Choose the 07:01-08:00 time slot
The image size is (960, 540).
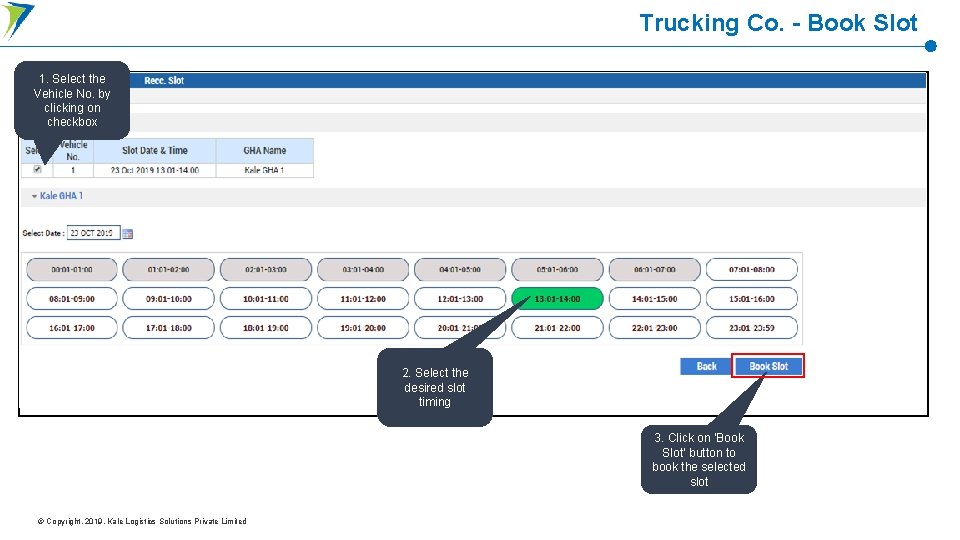(x=752, y=269)
